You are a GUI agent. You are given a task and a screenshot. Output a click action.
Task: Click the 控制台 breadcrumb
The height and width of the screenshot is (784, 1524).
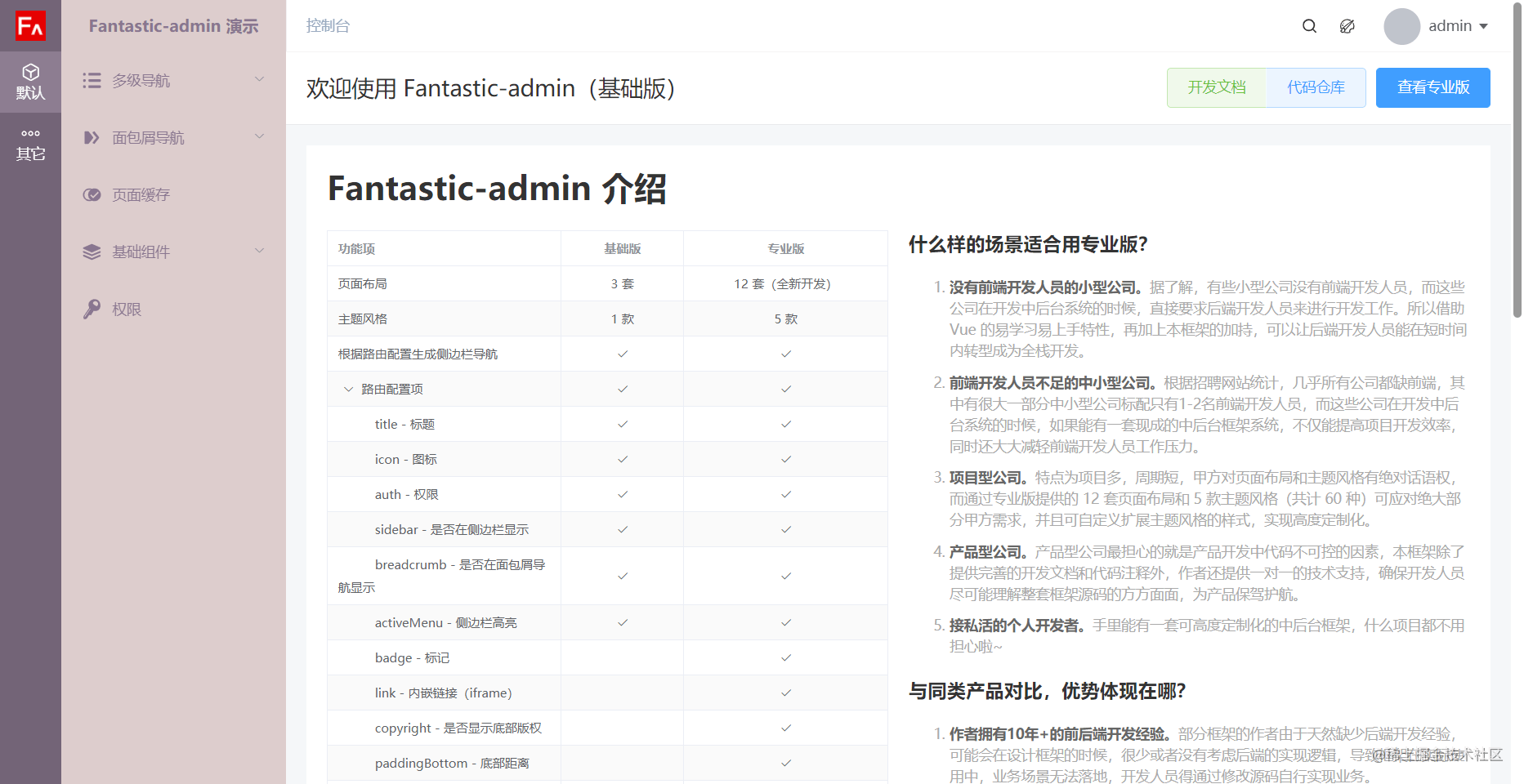pyautogui.click(x=328, y=26)
